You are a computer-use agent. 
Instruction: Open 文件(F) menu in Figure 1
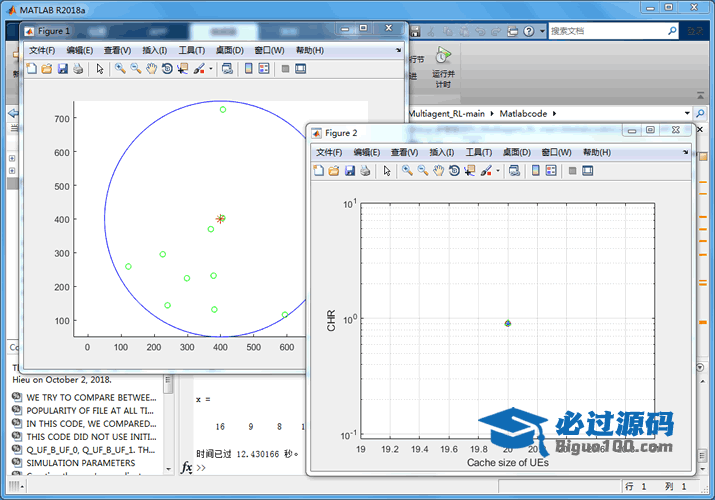pyautogui.click(x=42, y=50)
